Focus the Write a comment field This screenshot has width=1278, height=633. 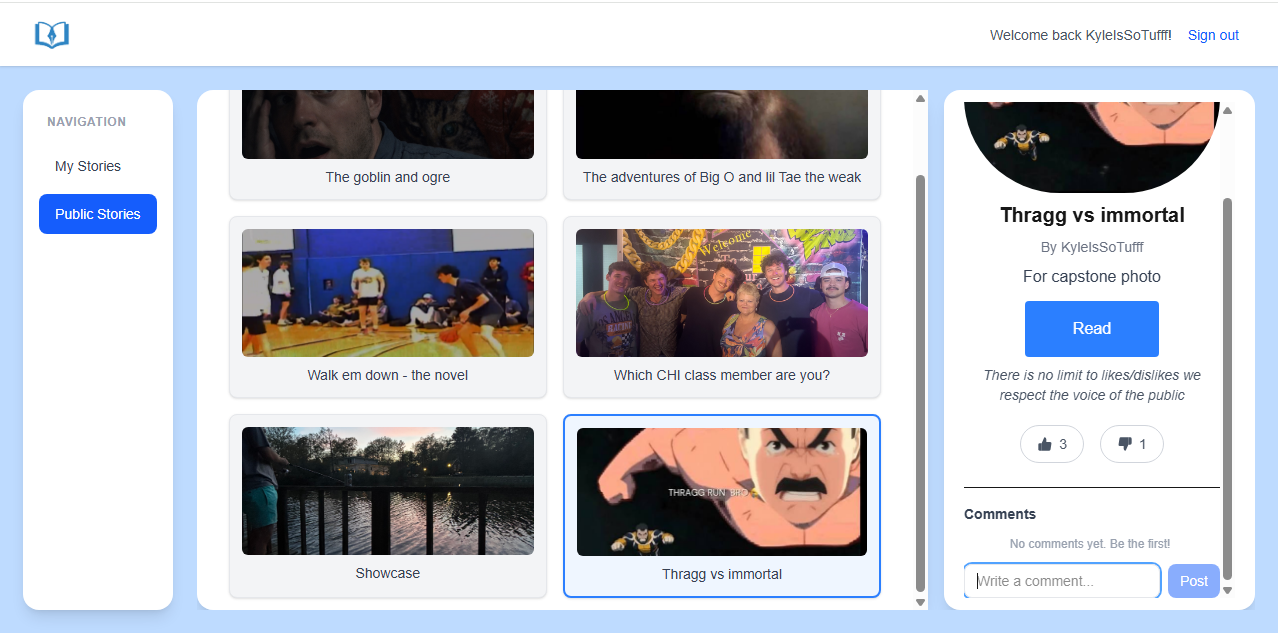click(x=1062, y=581)
